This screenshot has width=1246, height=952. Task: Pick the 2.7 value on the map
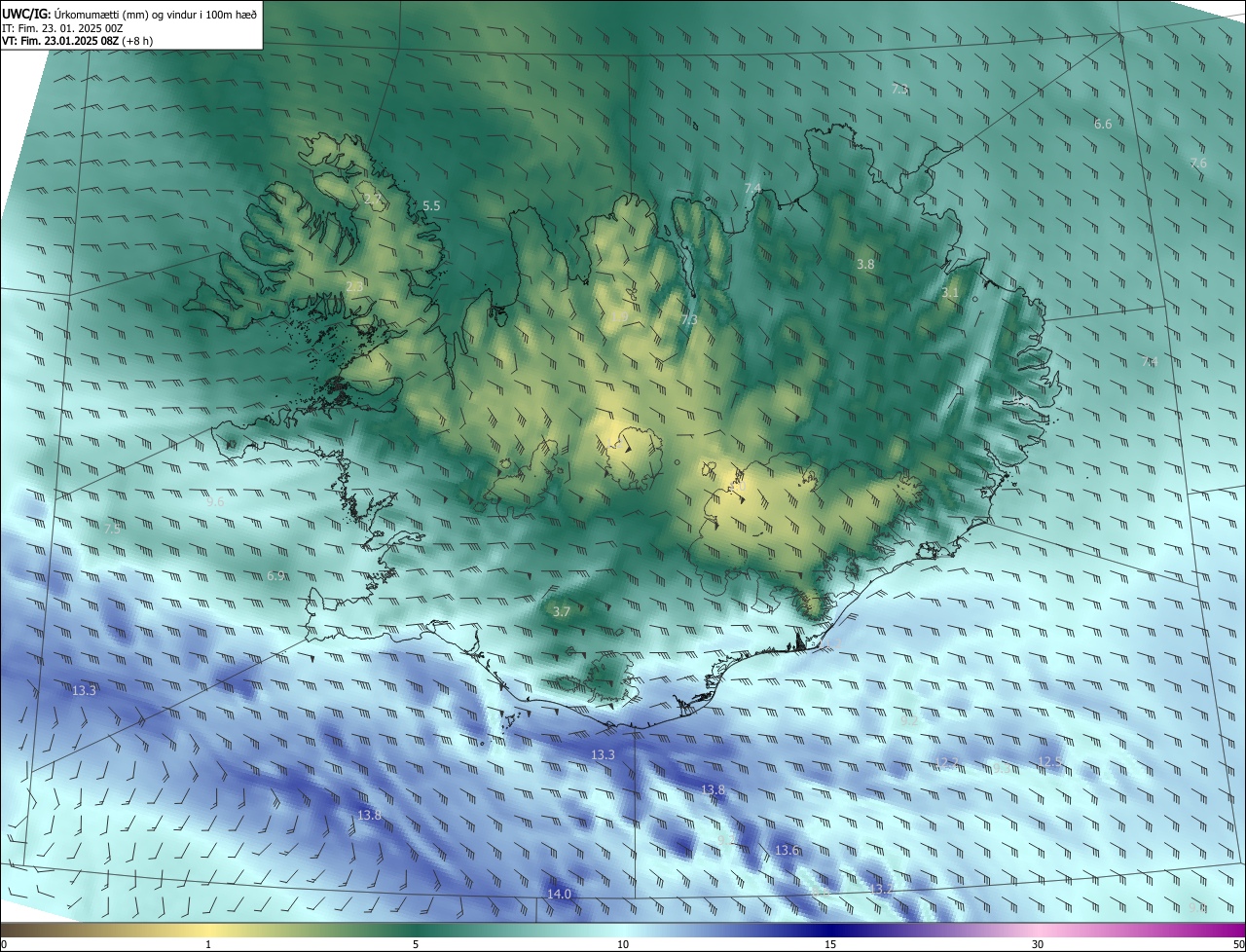coord(373,200)
